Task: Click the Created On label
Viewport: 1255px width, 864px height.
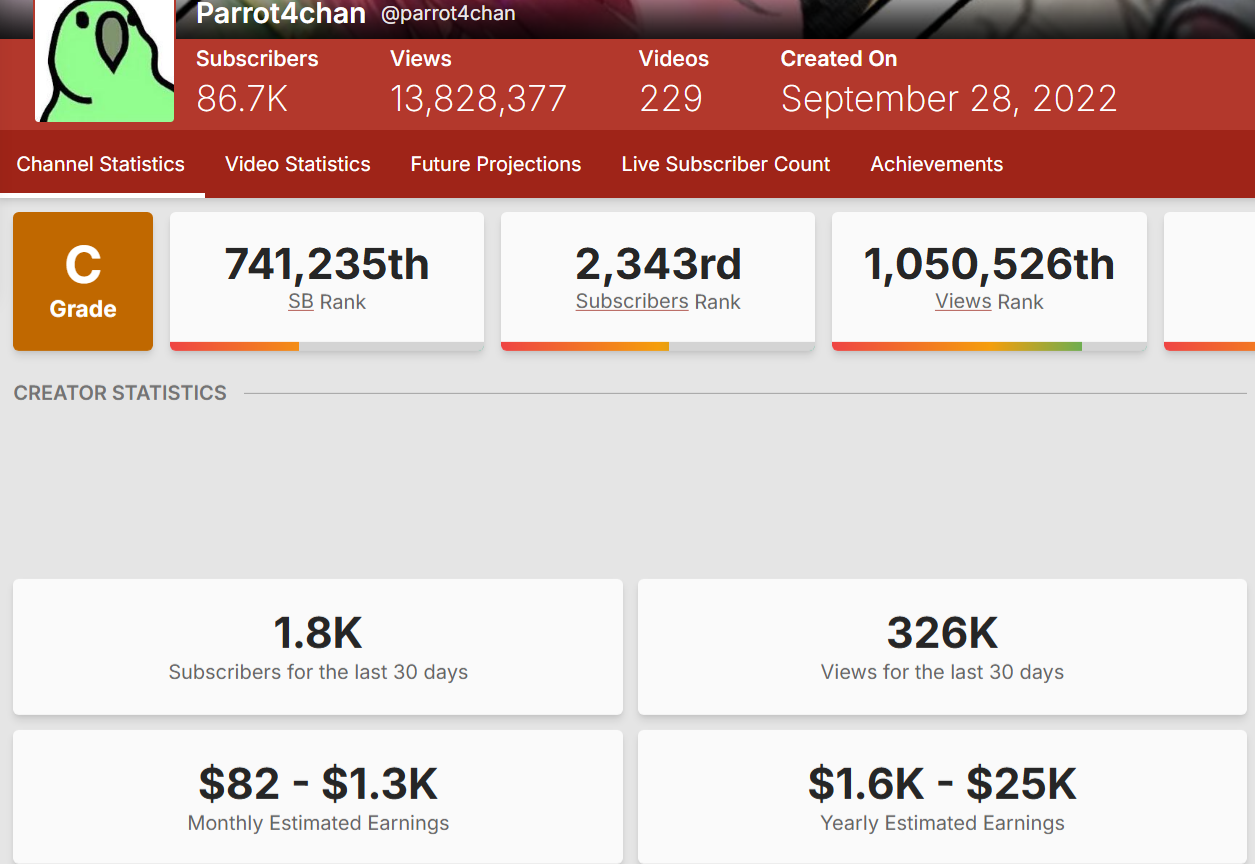Action: click(839, 59)
